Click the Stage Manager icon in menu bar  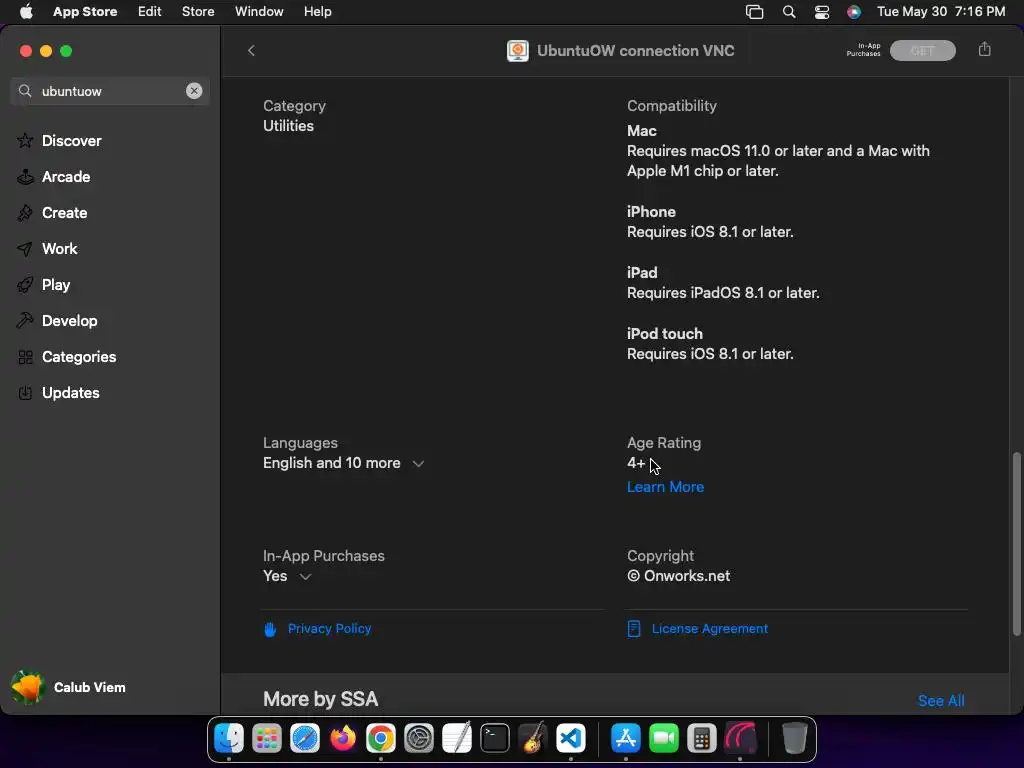point(754,12)
